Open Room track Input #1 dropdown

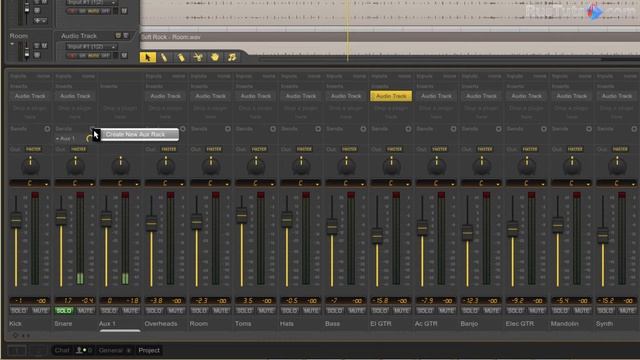[x=91, y=47]
